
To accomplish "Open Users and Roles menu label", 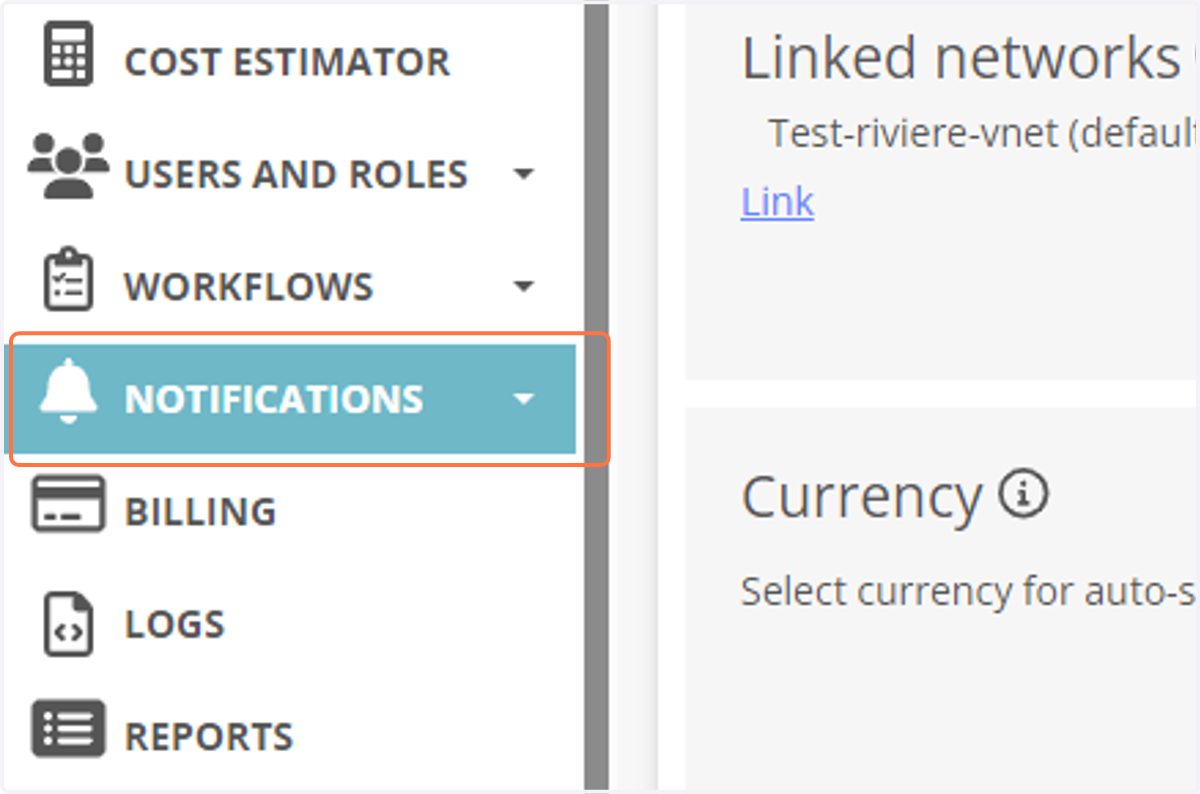I will tap(296, 174).
